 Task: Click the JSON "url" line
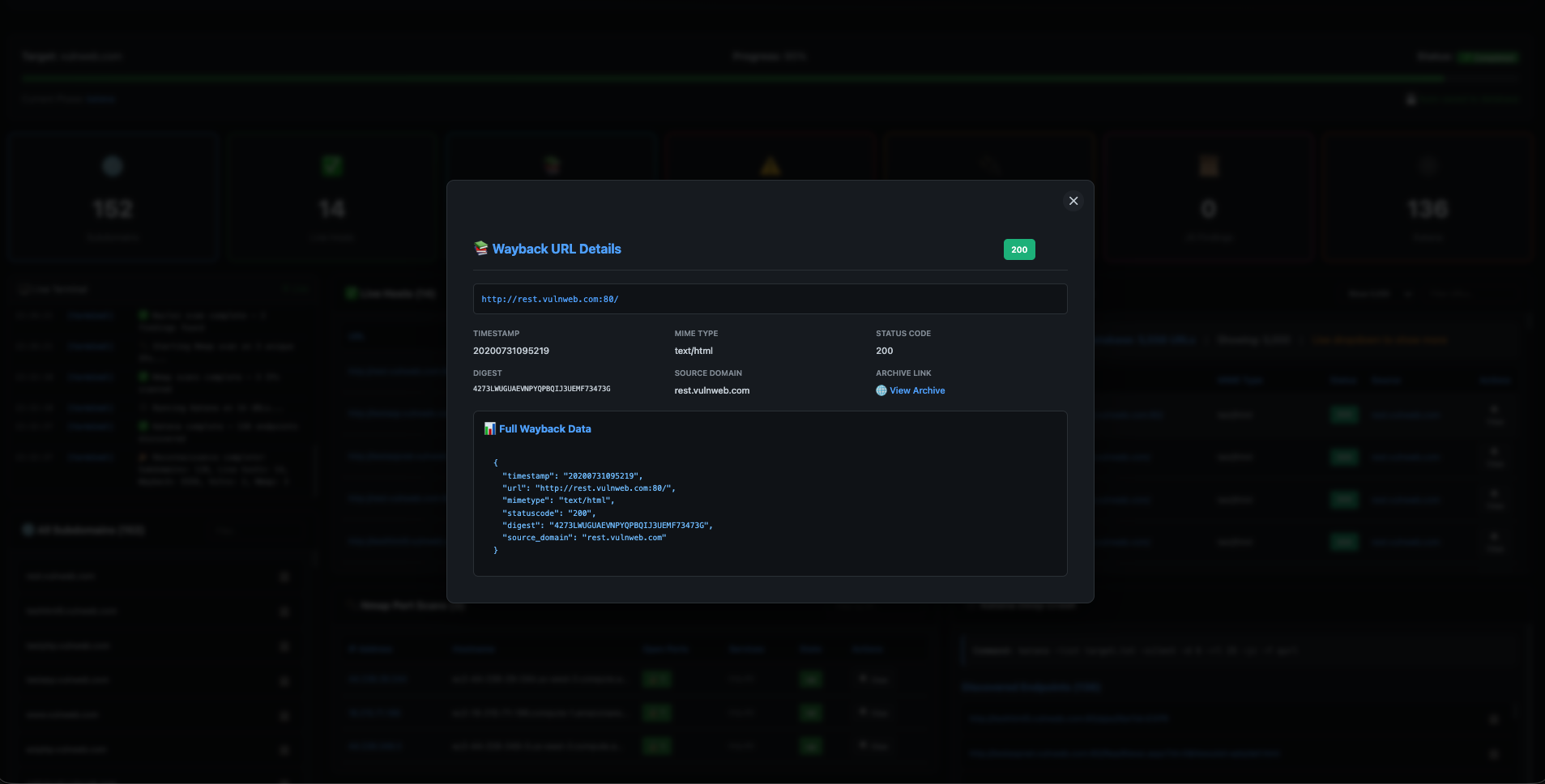click(x=589, y=488)
